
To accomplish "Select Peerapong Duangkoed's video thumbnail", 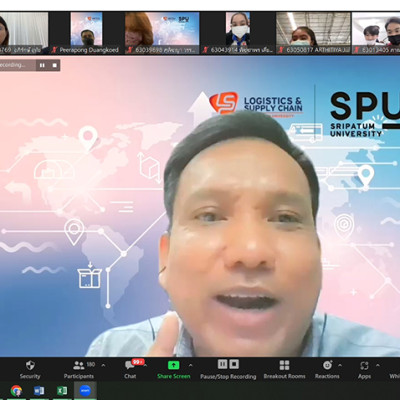I will pyautogui.click(x=86, y=33).
